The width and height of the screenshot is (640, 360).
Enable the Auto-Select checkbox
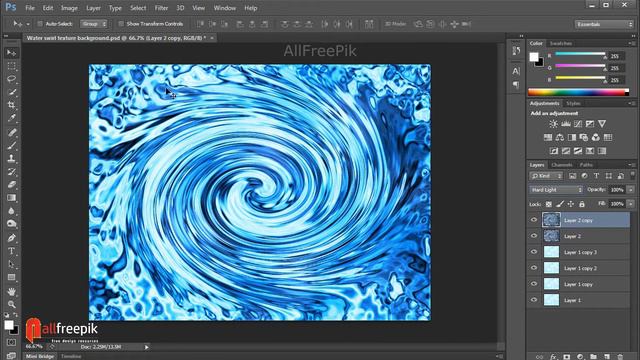point(40,24)
